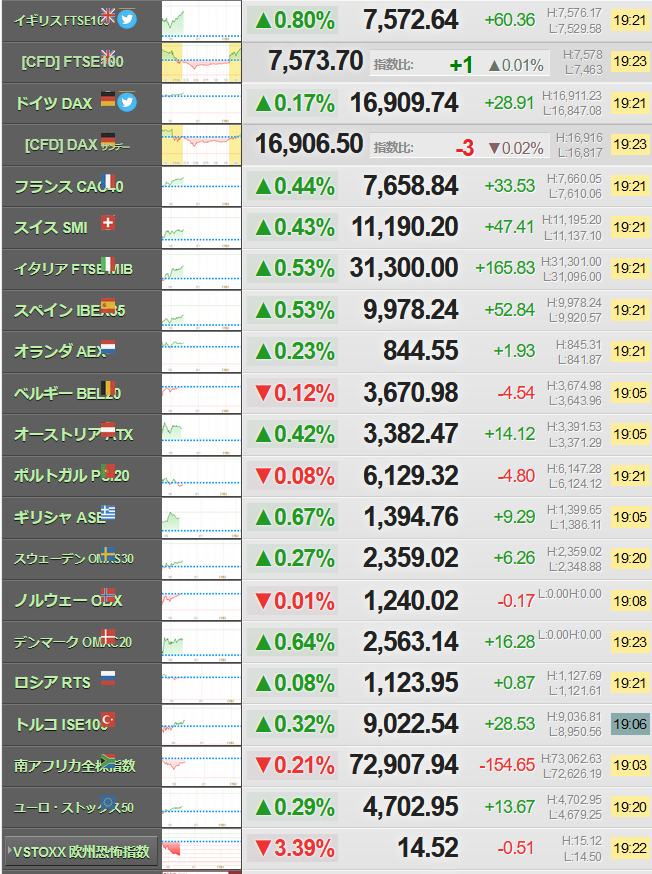Open the Twitter icon beside ドイツ DAX
The height and width of the screenshot is (874, 652).
coord(127,103)
